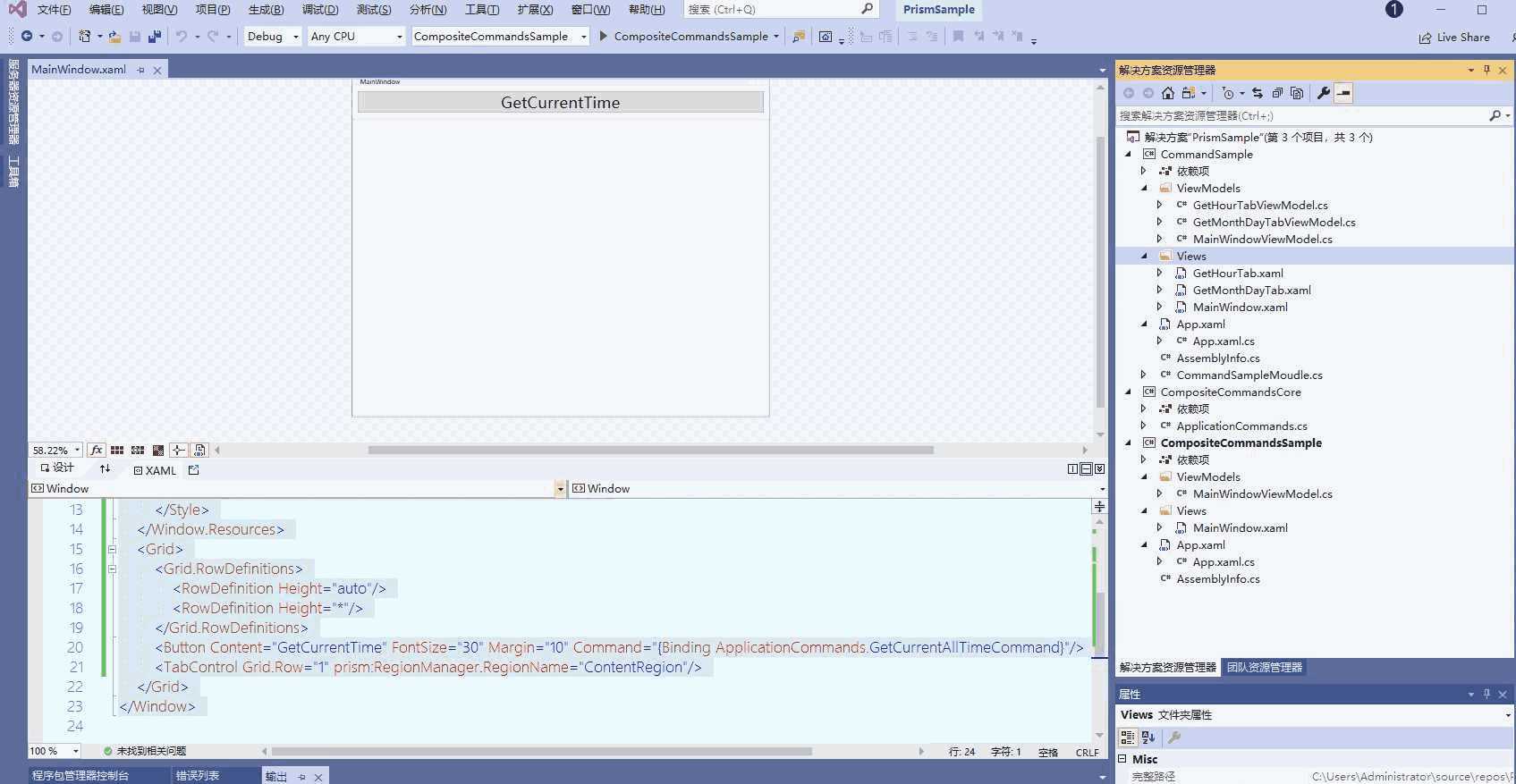Switch to 团队资源管理器 tab
The width and height of the screenshot is (1516, 784).
click(x=1265, y=667)
